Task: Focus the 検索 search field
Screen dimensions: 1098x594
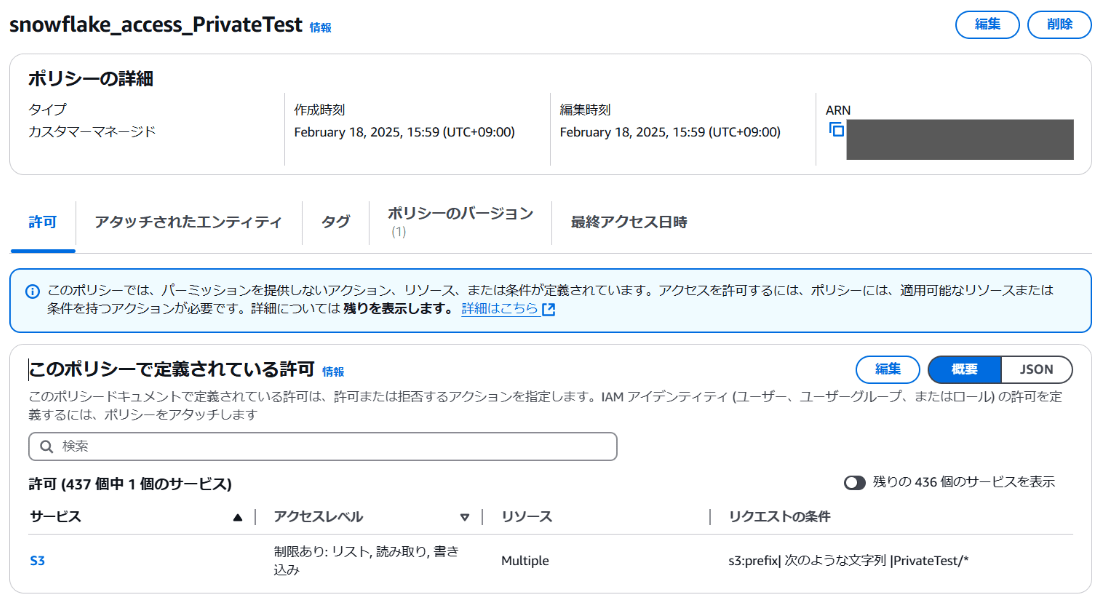Action: click(x=330, y=446)
